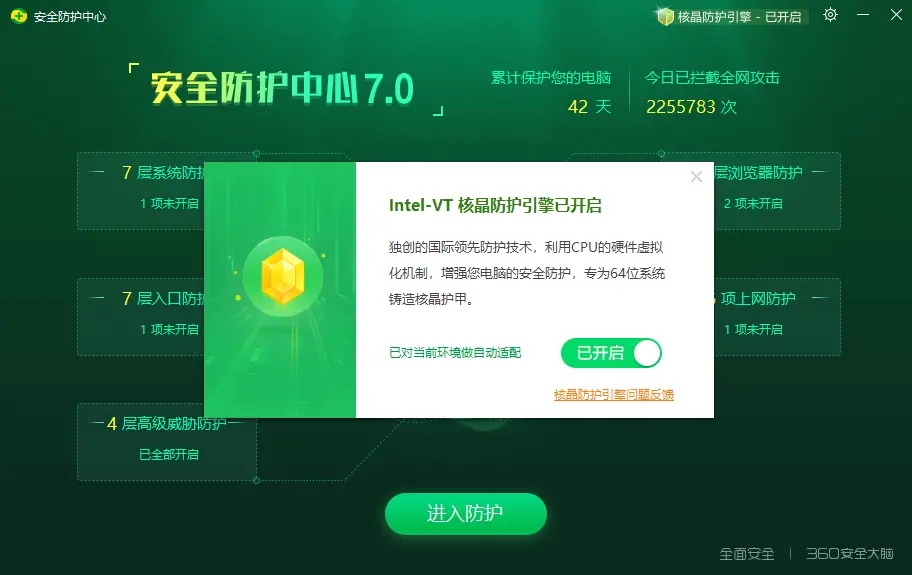Open the settings gear icon
Image resolution: width=912 pixels, height=575 pixels.
[830, 15]
